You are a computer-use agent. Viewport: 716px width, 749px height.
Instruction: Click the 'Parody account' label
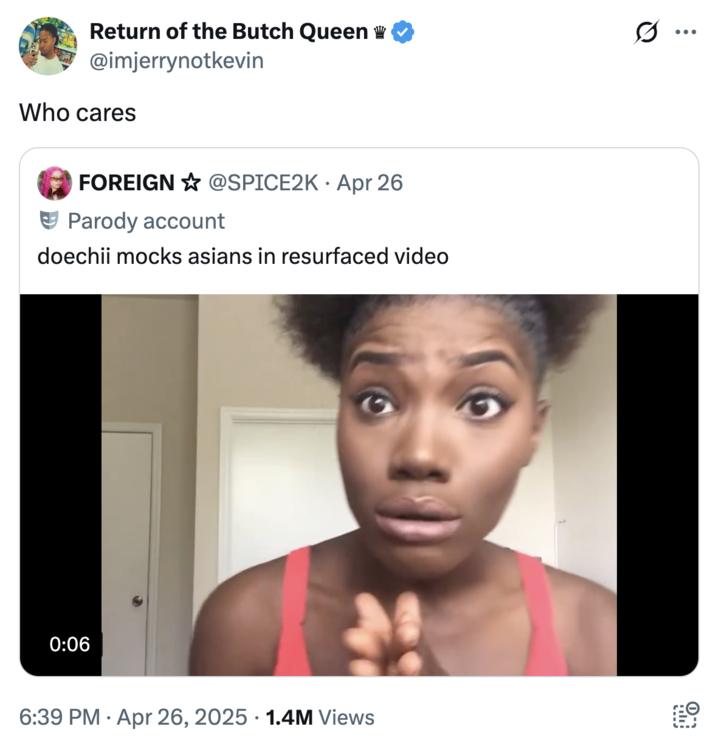[x=146, y=221]
